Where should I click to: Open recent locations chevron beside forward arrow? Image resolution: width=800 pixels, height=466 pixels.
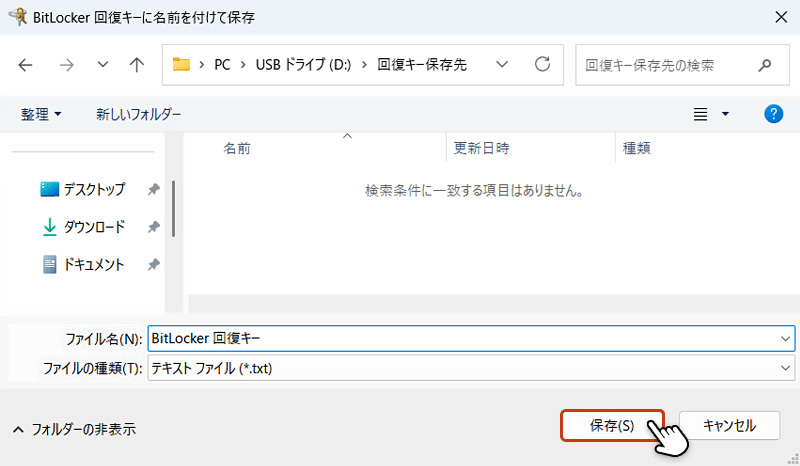(103, 65)
